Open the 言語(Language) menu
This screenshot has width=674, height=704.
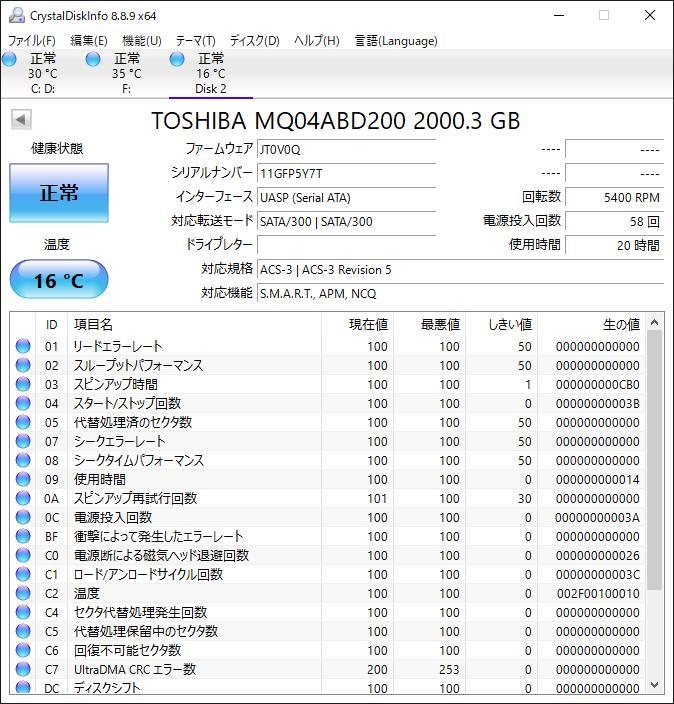point(396,41)
